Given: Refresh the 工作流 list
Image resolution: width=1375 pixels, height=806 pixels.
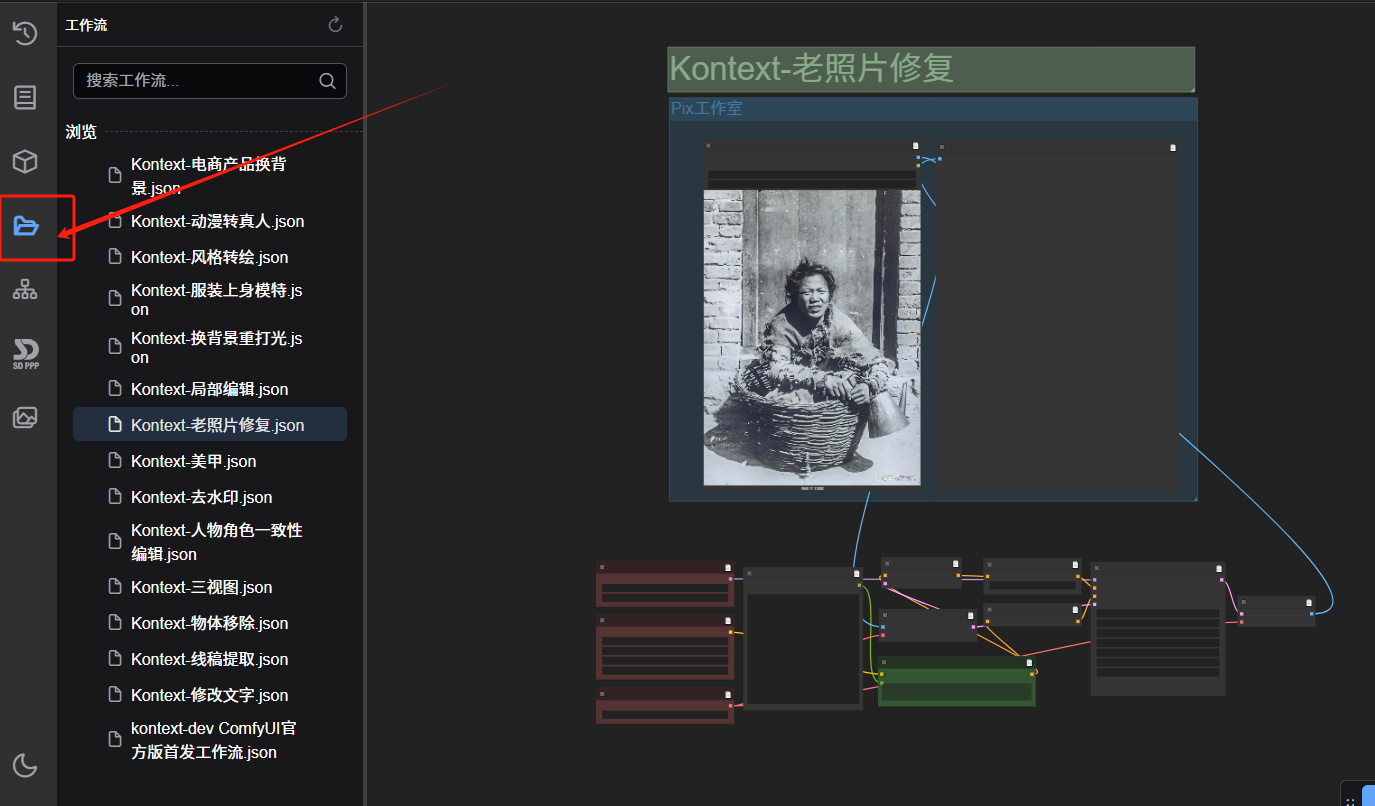Looking at the screenshot, I should 336,25.
